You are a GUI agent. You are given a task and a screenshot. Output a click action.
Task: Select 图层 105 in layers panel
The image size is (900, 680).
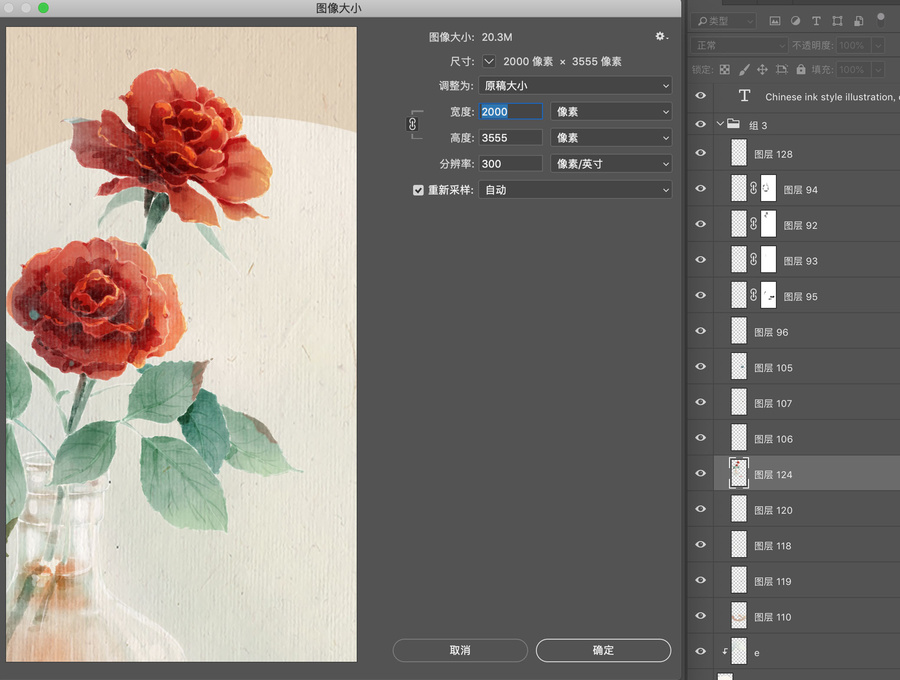coord(806,367)
